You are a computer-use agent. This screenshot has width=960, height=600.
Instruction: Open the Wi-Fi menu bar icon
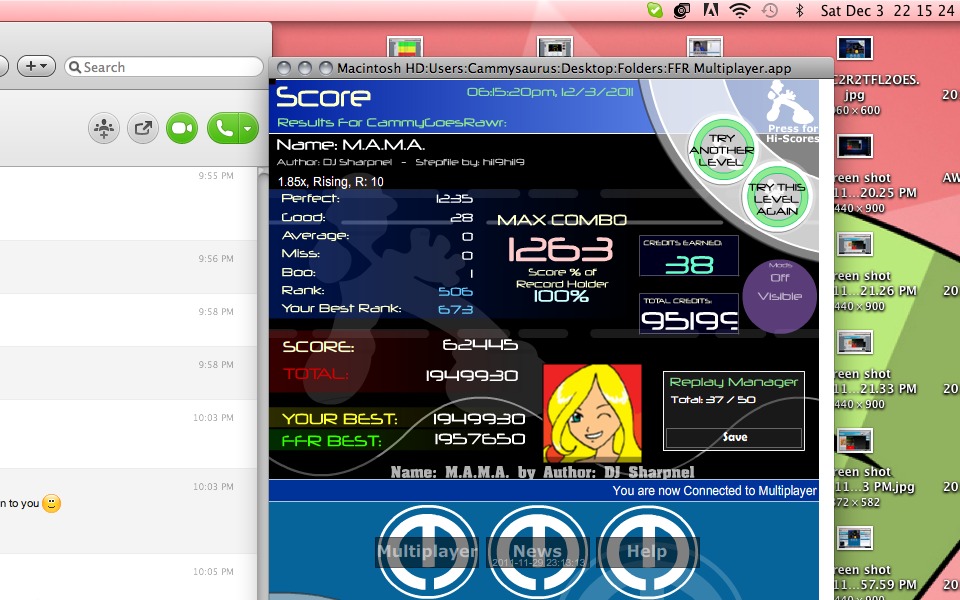point(740,10)
